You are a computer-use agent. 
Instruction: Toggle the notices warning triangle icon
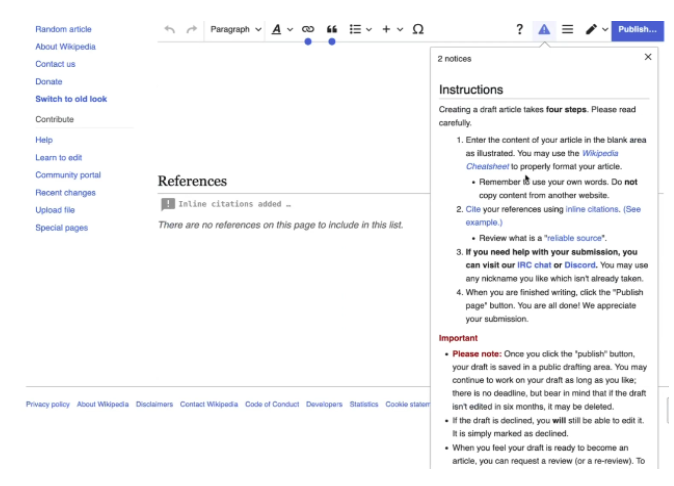pos(544,29)
